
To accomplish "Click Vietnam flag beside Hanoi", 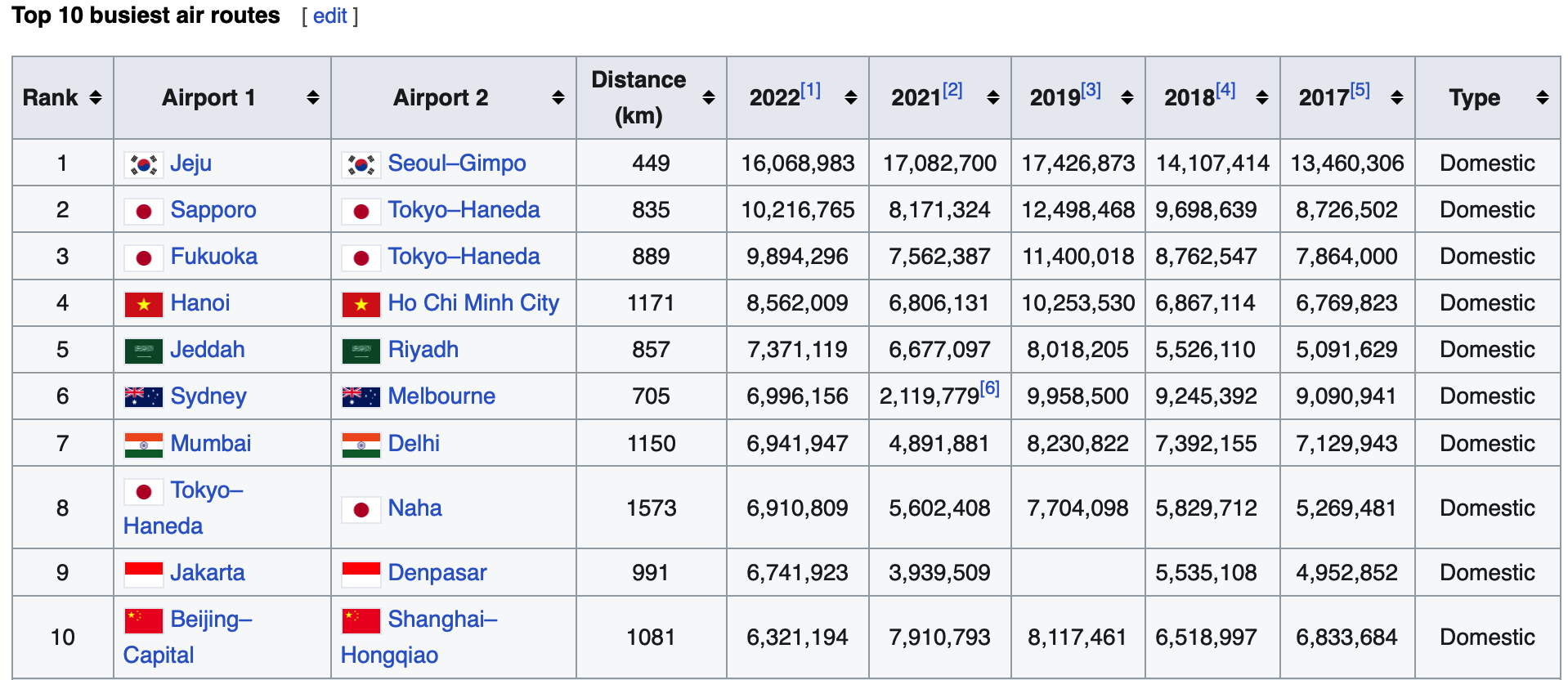I will [144, 304].
